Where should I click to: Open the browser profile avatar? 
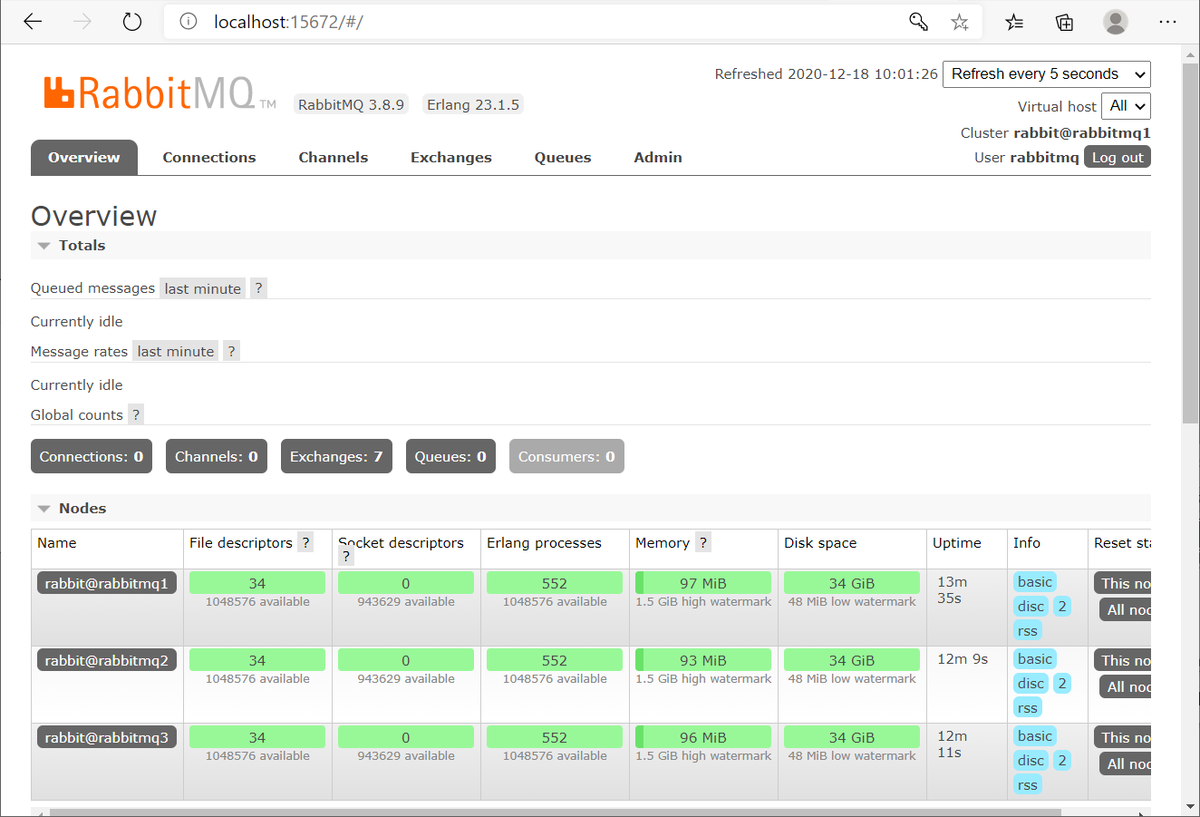[x=1116, y=22]
